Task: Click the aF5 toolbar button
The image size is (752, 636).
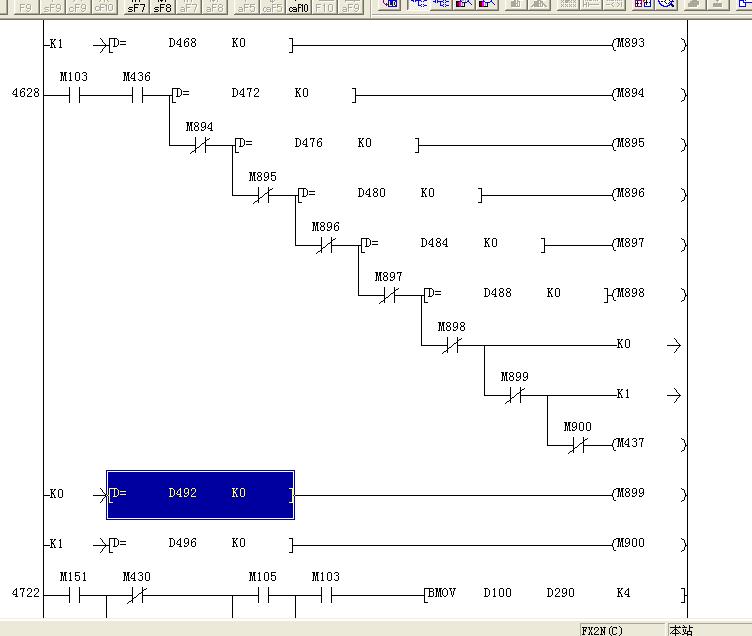Action: (x=245, y=6)
